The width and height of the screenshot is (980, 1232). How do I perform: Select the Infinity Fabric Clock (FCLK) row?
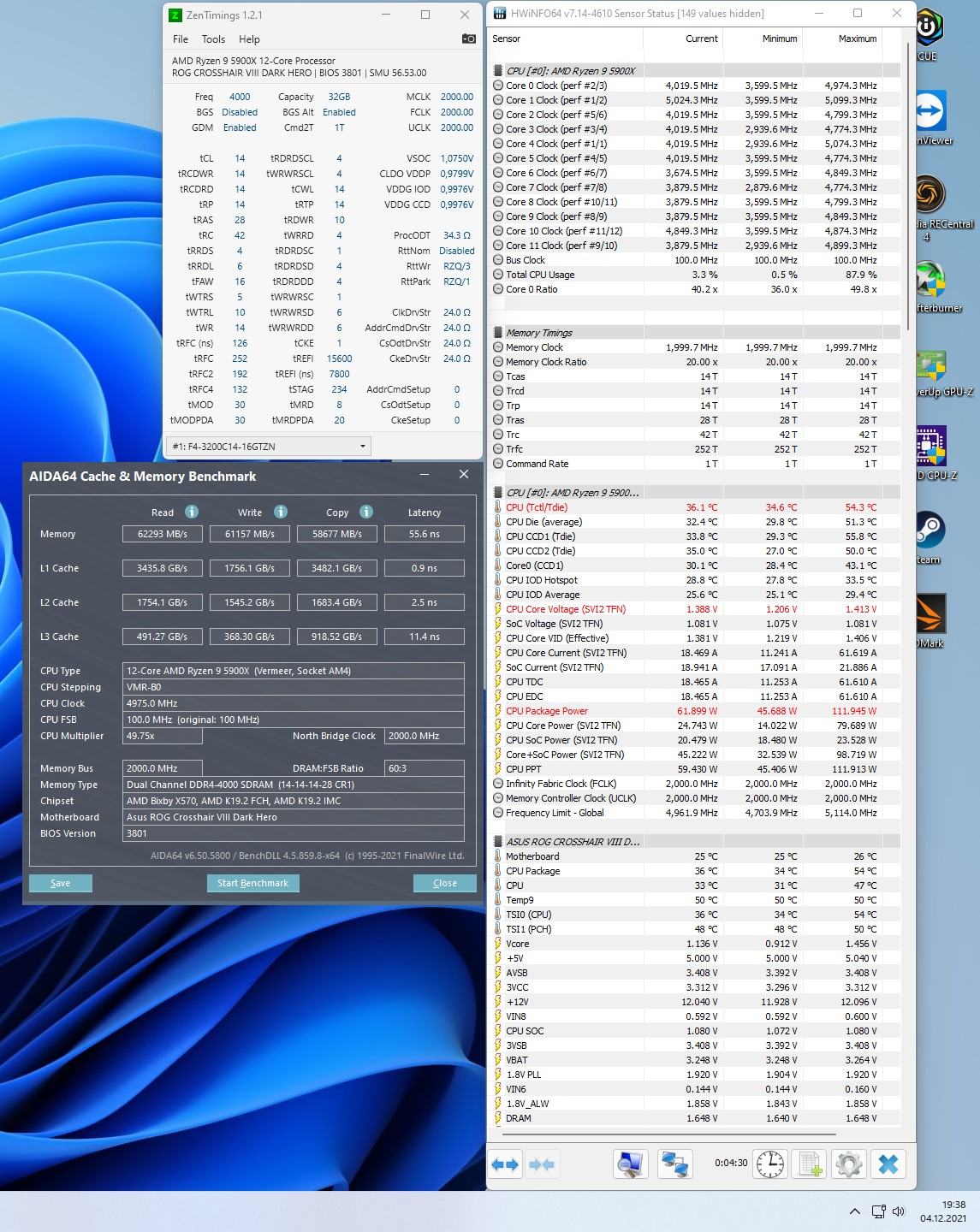(x=696, y=784)
